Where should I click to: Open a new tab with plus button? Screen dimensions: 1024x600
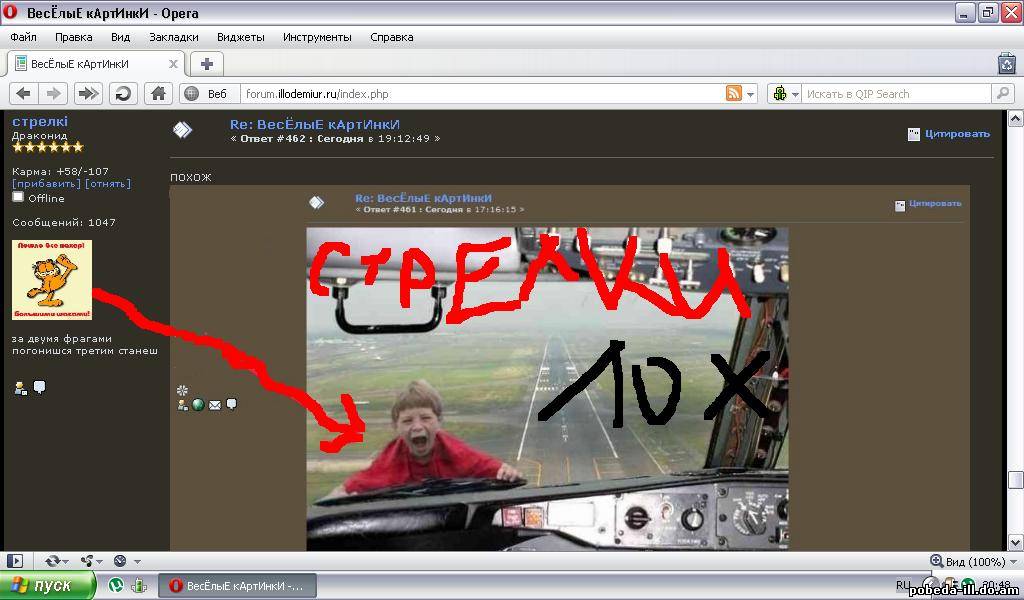tap(207, 64)
